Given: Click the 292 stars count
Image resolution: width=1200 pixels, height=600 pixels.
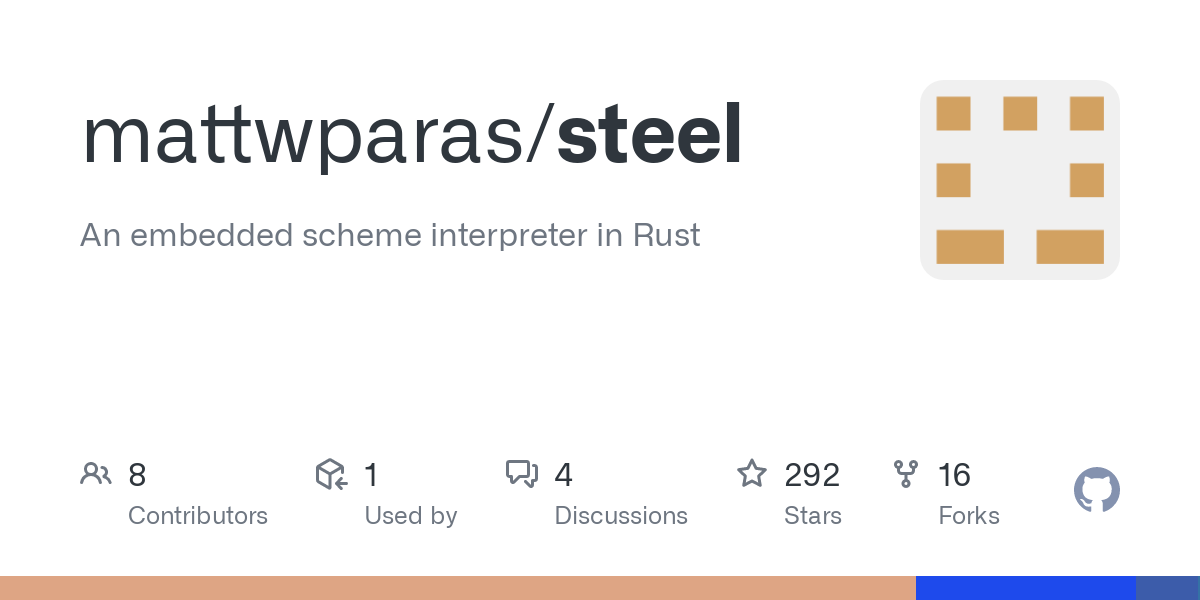Looking at the screenshot, I should pyautogui.click(x=812, y=475).
